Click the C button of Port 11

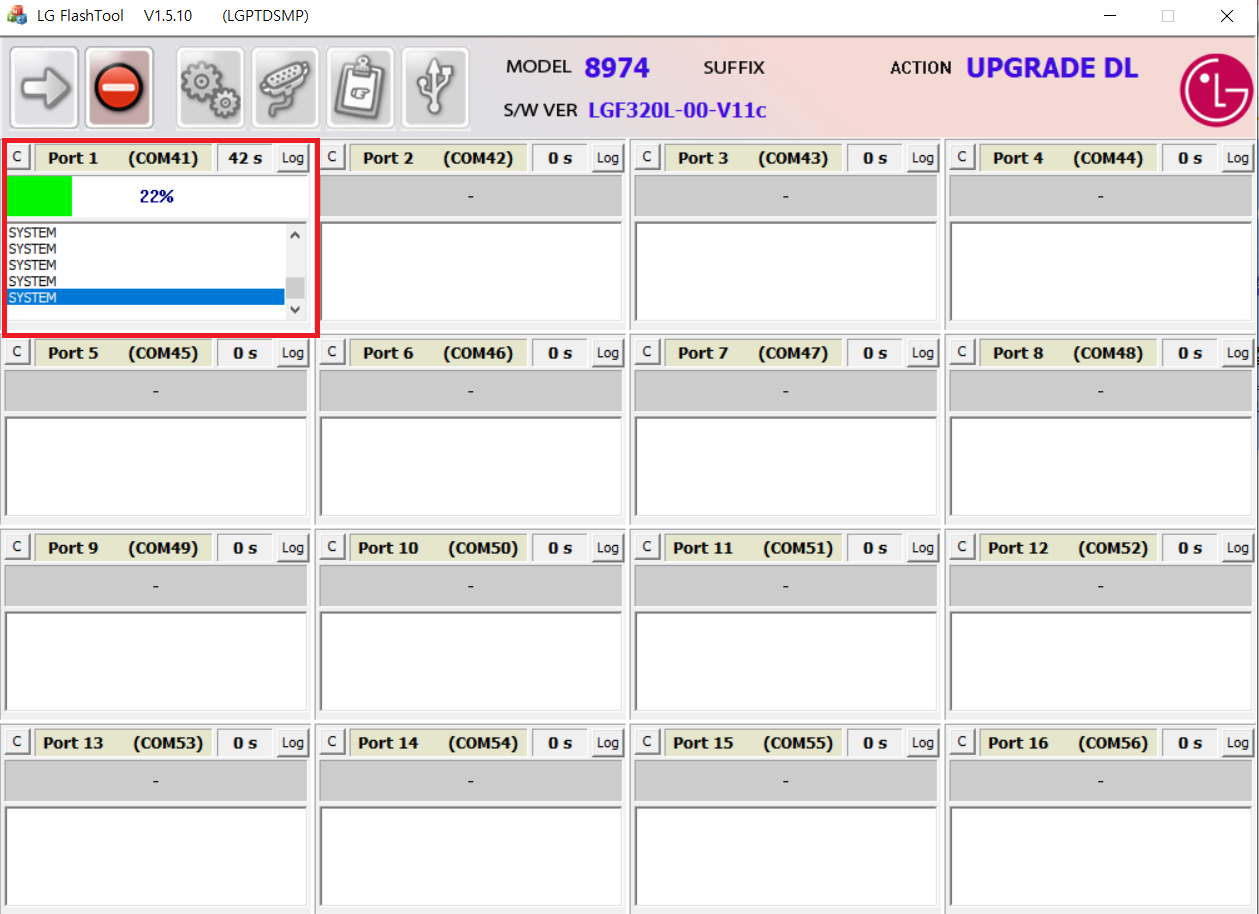647,547
